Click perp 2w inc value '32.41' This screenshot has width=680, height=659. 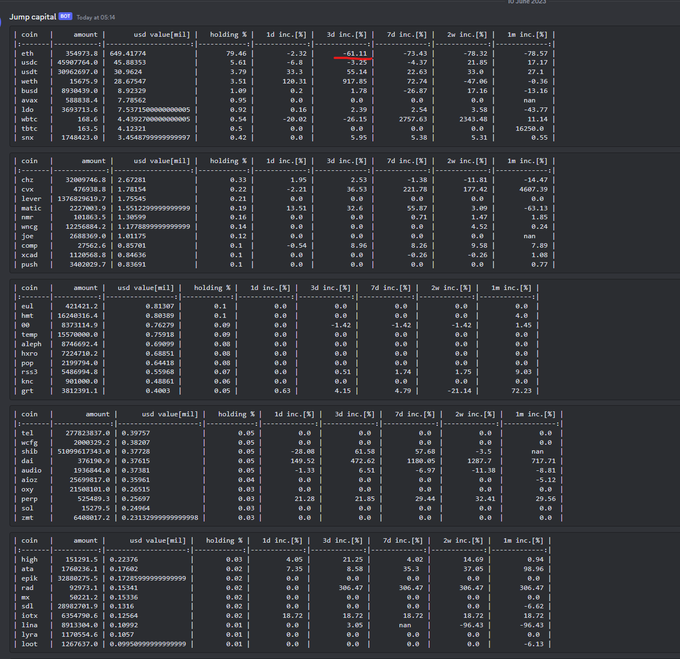pos(485,499)
